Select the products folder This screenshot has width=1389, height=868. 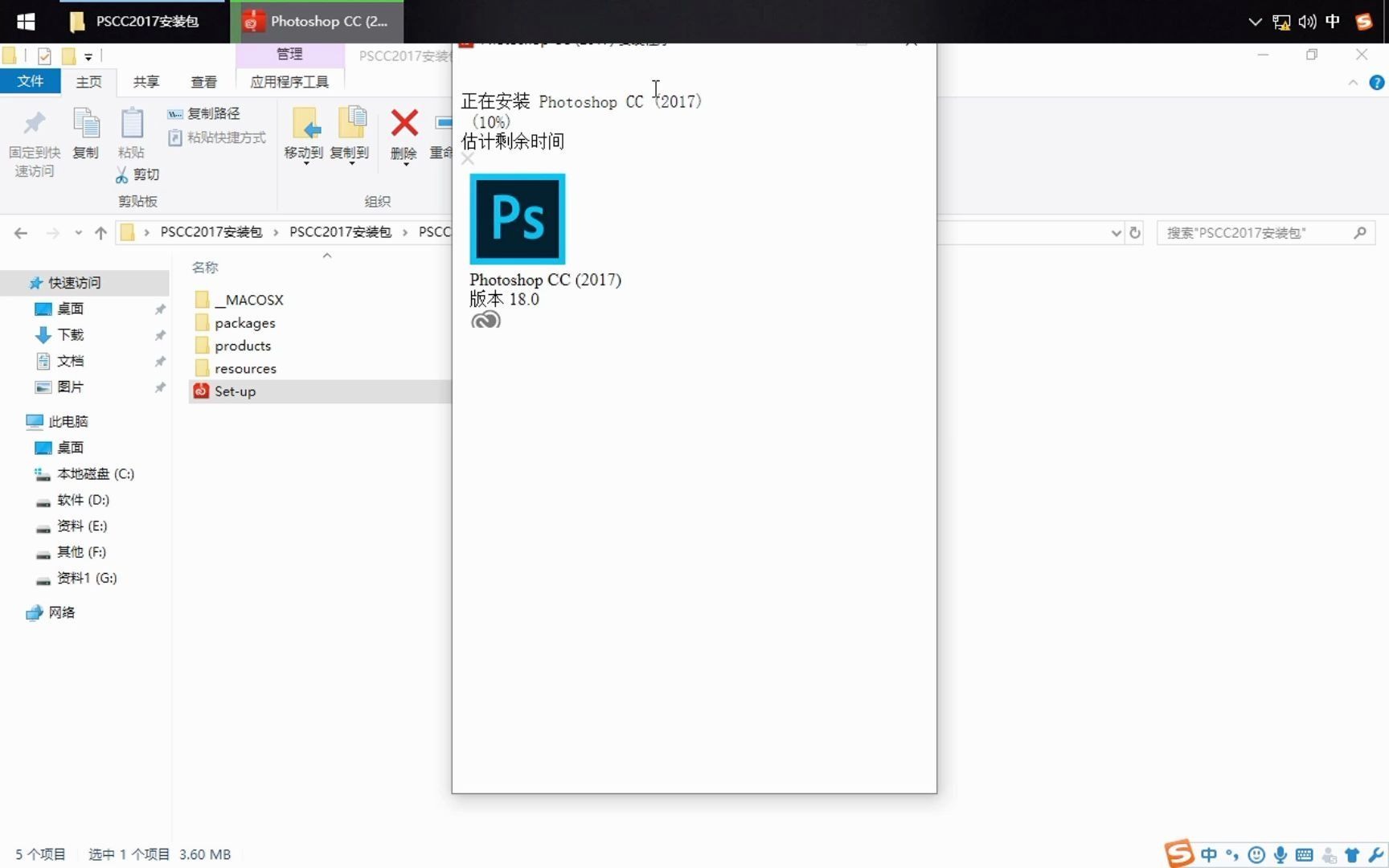tap(233, 346)
